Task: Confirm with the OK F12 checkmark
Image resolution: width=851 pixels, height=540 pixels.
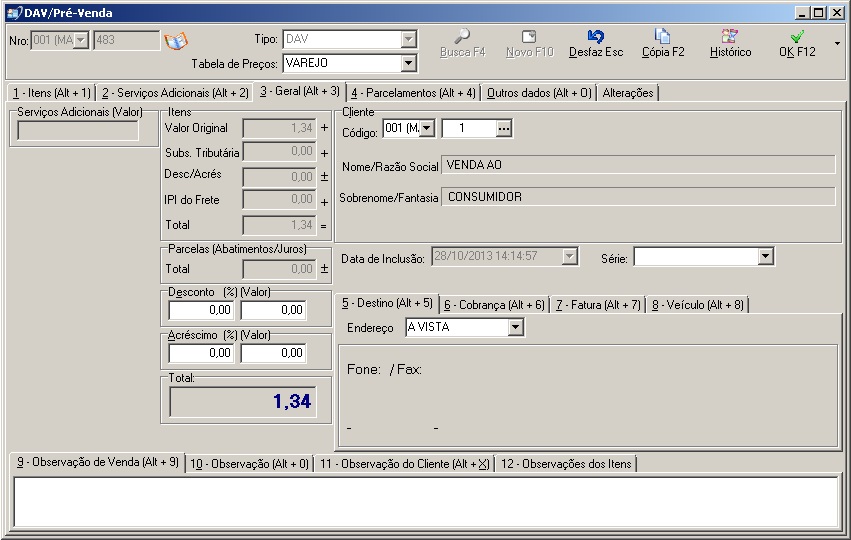Action: point(797,37)
